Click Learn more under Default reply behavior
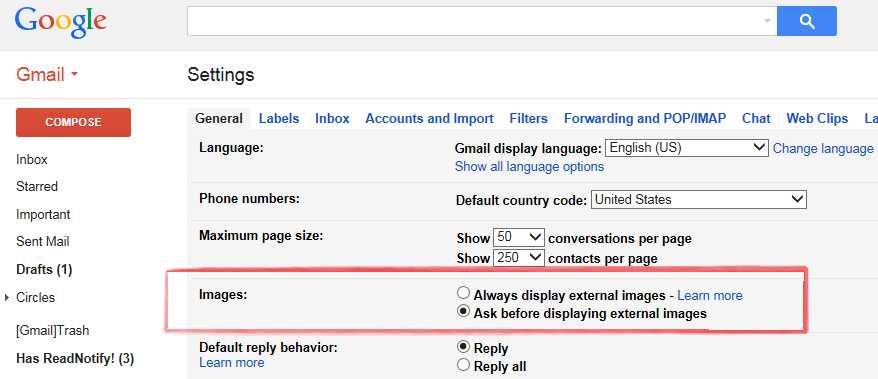 pos(232,363)
